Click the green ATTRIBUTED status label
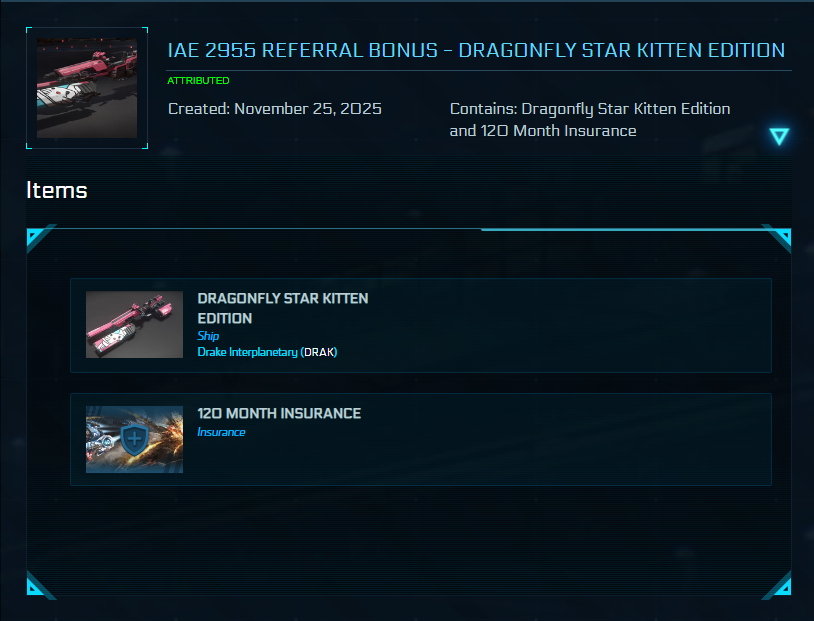 point(198,80)
